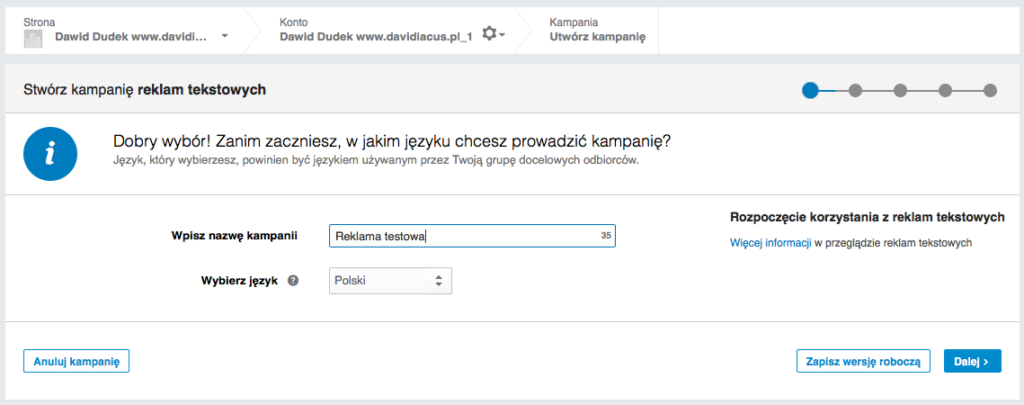The width and height of the screenshot is (1024, 405).
Task: Open the Konto breadcrumb Dawid Dudek www.davidiacus.pl_1
Action: pyautogui.click(x=375, y=36)
